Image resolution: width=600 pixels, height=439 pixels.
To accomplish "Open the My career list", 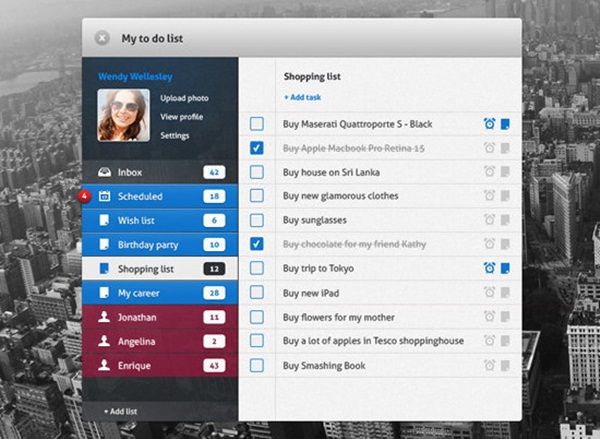I will tap(160, 293).
